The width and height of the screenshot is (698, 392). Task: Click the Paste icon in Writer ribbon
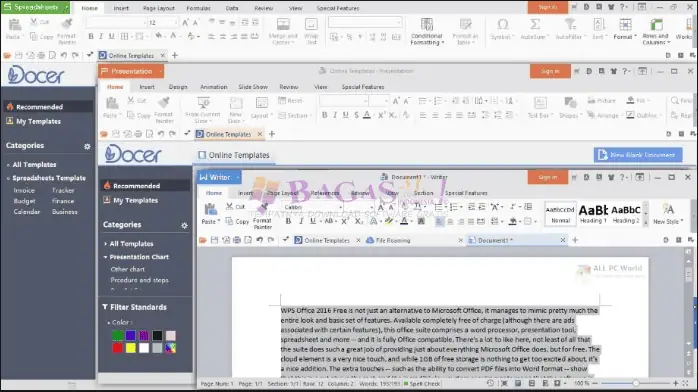pyautogui.click(x=210, y=214)
